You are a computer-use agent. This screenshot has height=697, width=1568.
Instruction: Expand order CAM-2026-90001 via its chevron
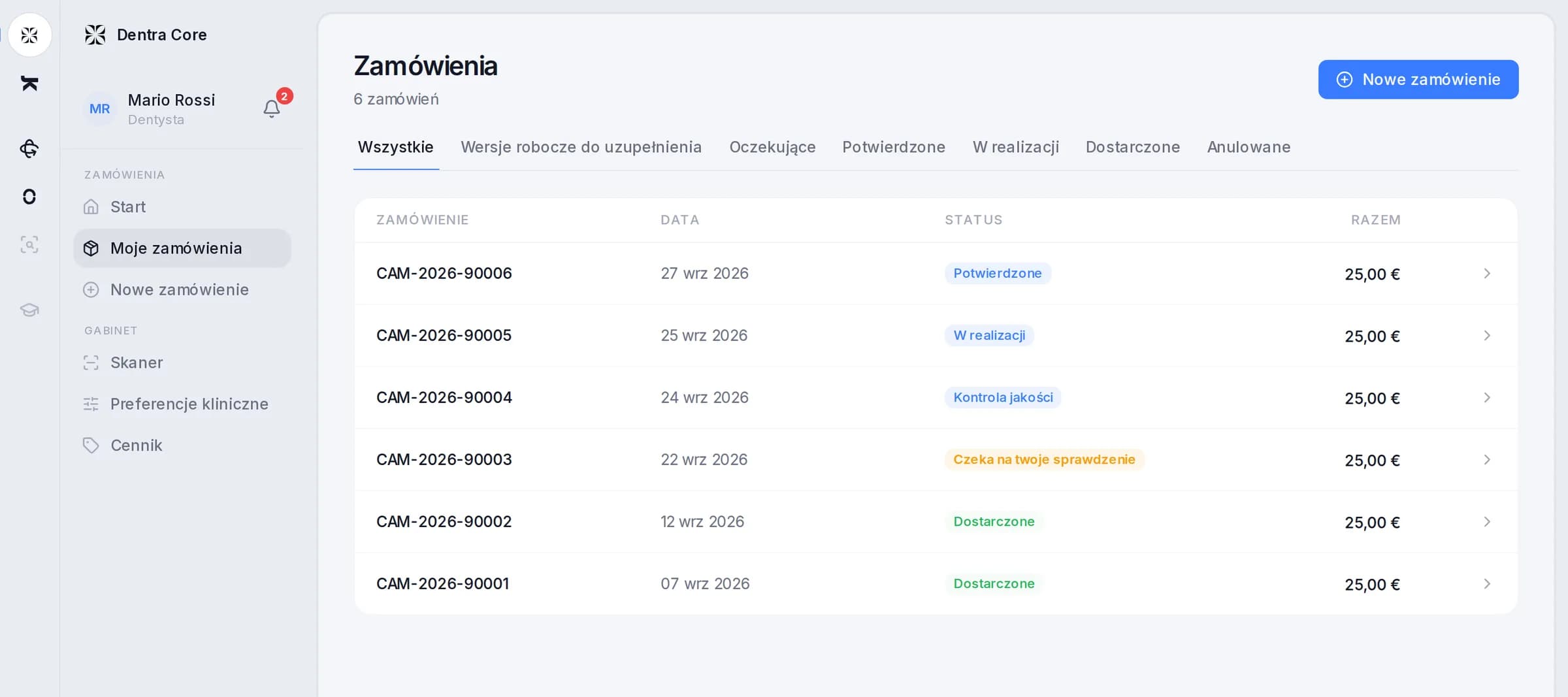tap(1487, 583)
